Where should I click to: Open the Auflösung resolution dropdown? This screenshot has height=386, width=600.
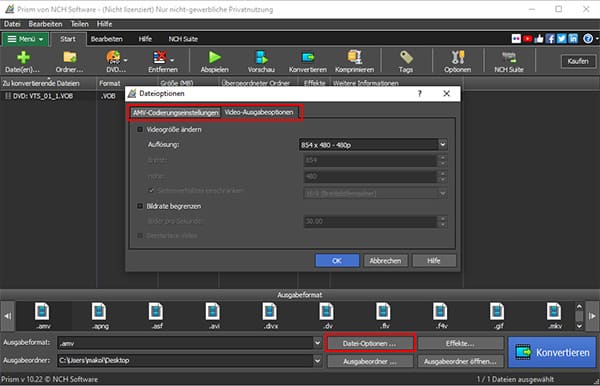(x=442, y=145)
